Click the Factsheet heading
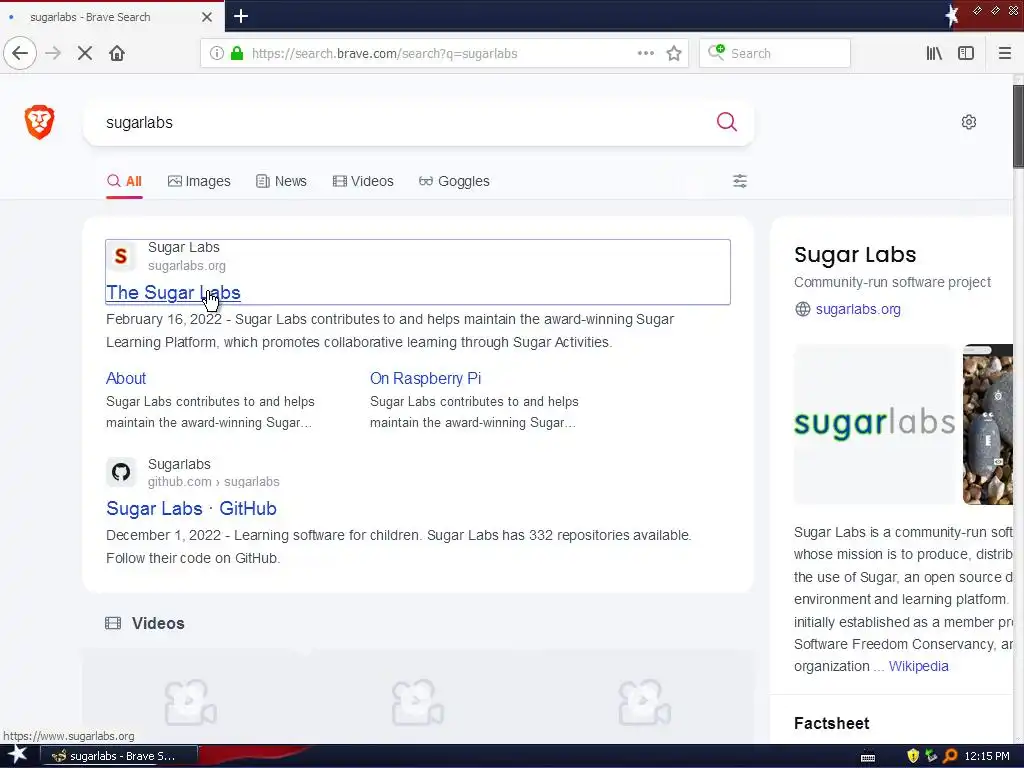Viewport: 1024px width, 768px height. (831, 723)
